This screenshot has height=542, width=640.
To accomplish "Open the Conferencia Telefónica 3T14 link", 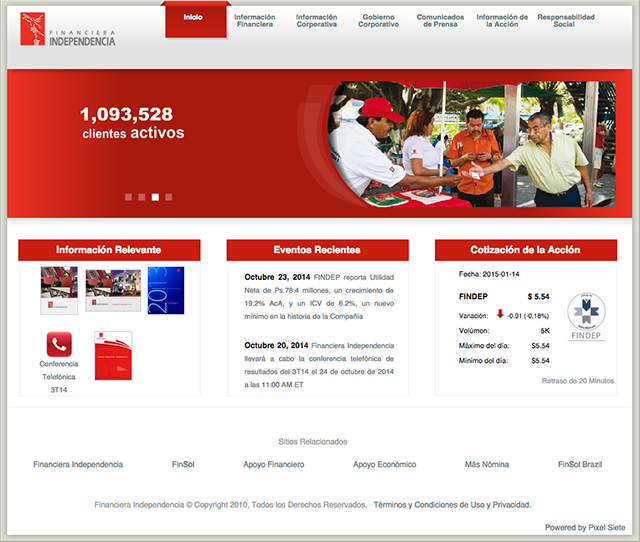I will tap(59, 377).
